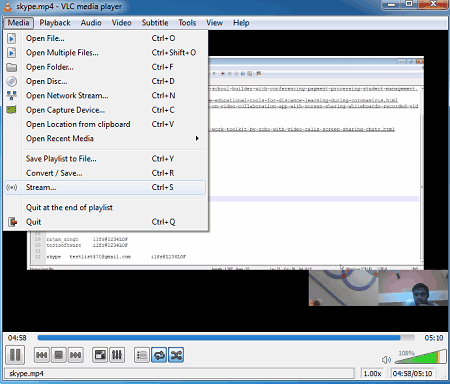Open the Video menu
Image resolution: width=450 pixels, height=384 pixels.
[x=121, y=23]
